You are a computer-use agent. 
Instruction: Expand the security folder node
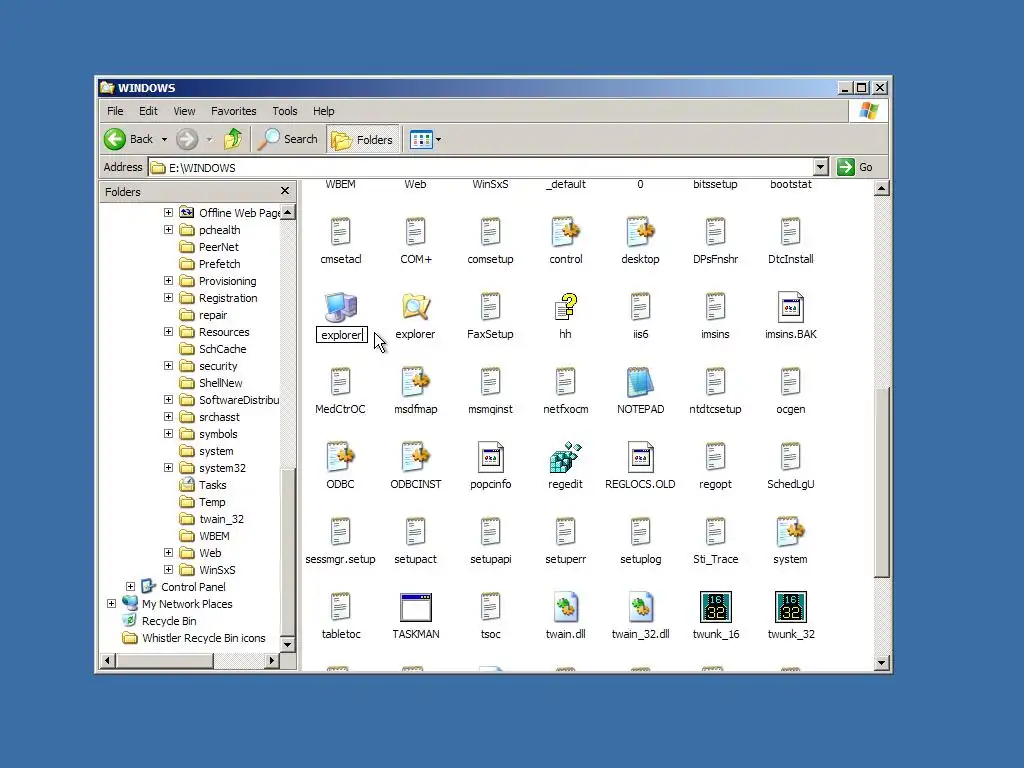click(x=168, y=366)
